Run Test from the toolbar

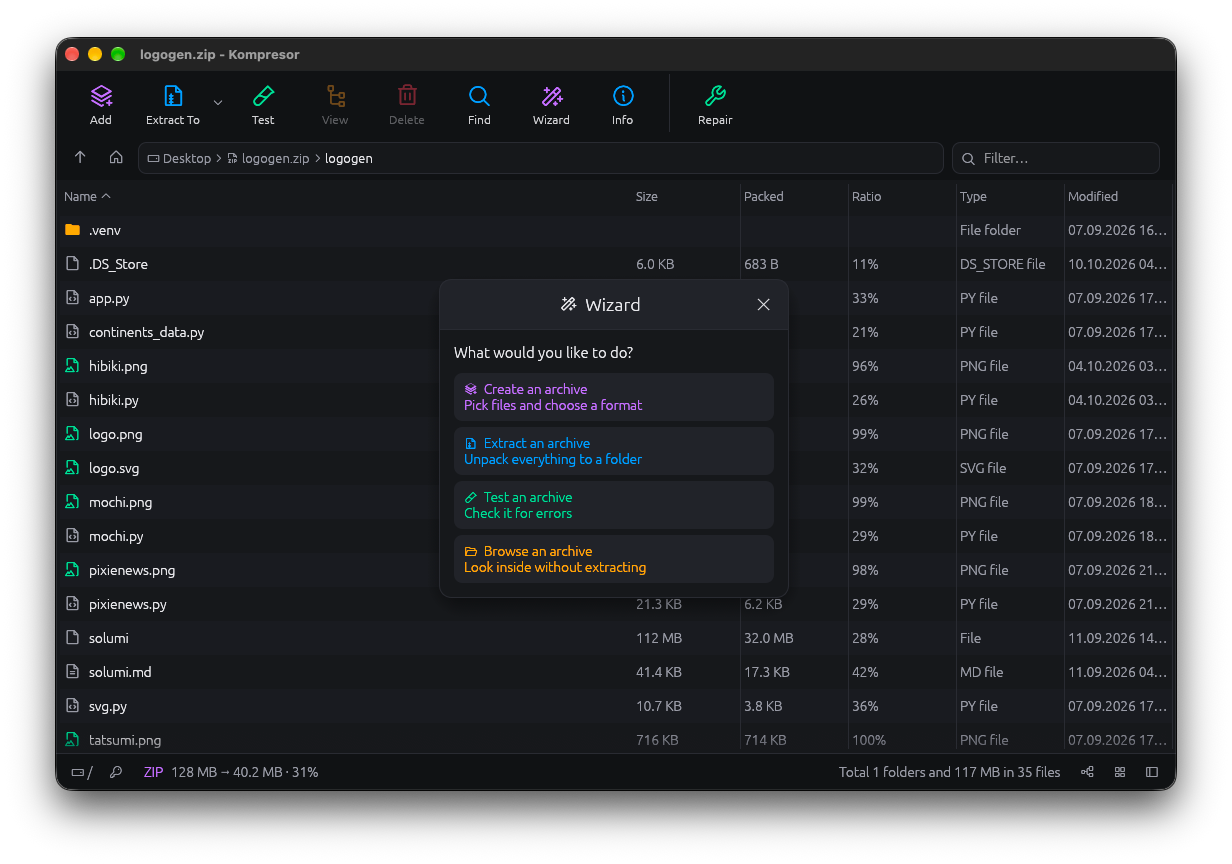(263, 104)
